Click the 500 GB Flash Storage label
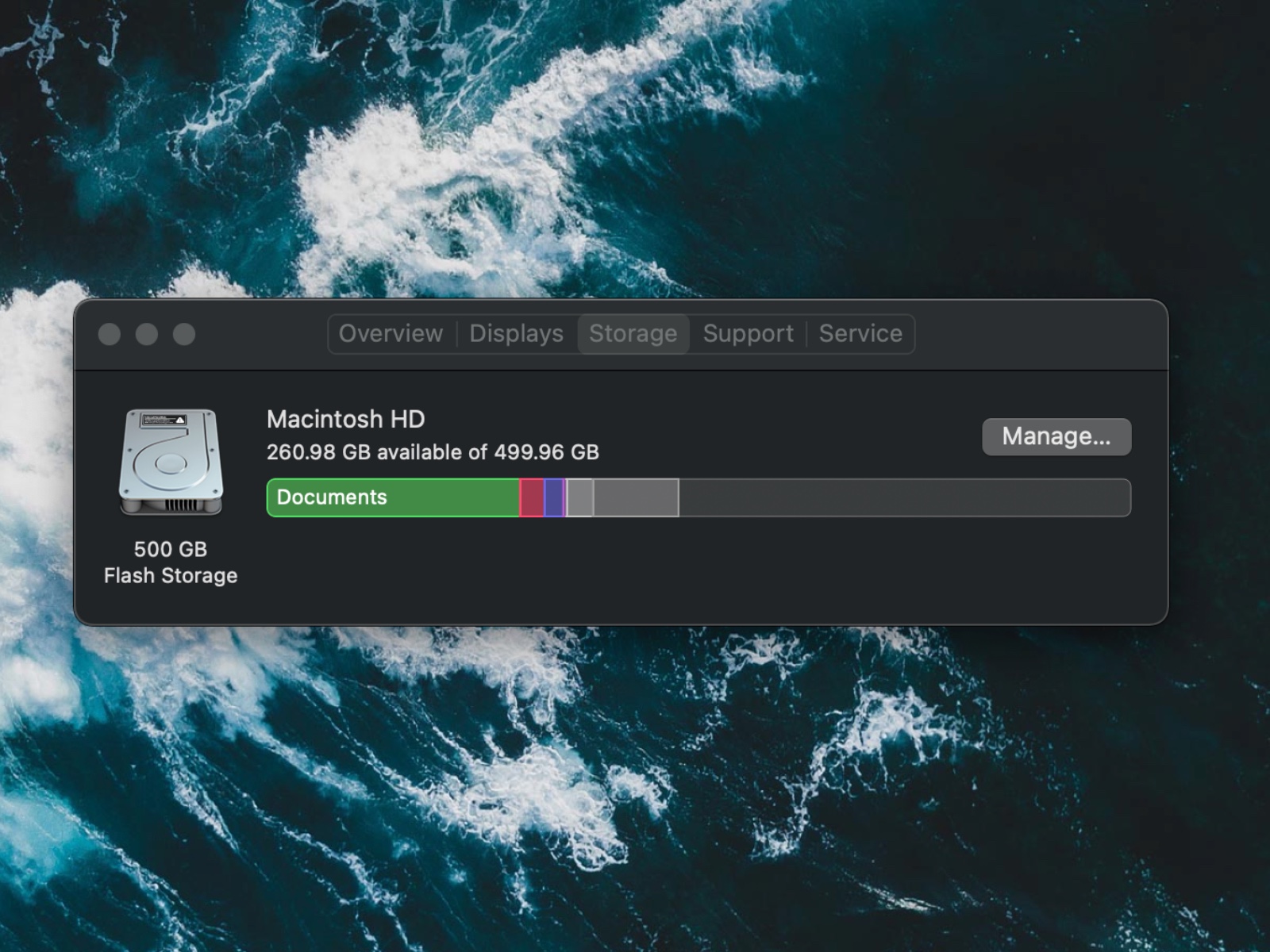The height and width of the screenshot is (952, 1270). click(x=170, y=562)
